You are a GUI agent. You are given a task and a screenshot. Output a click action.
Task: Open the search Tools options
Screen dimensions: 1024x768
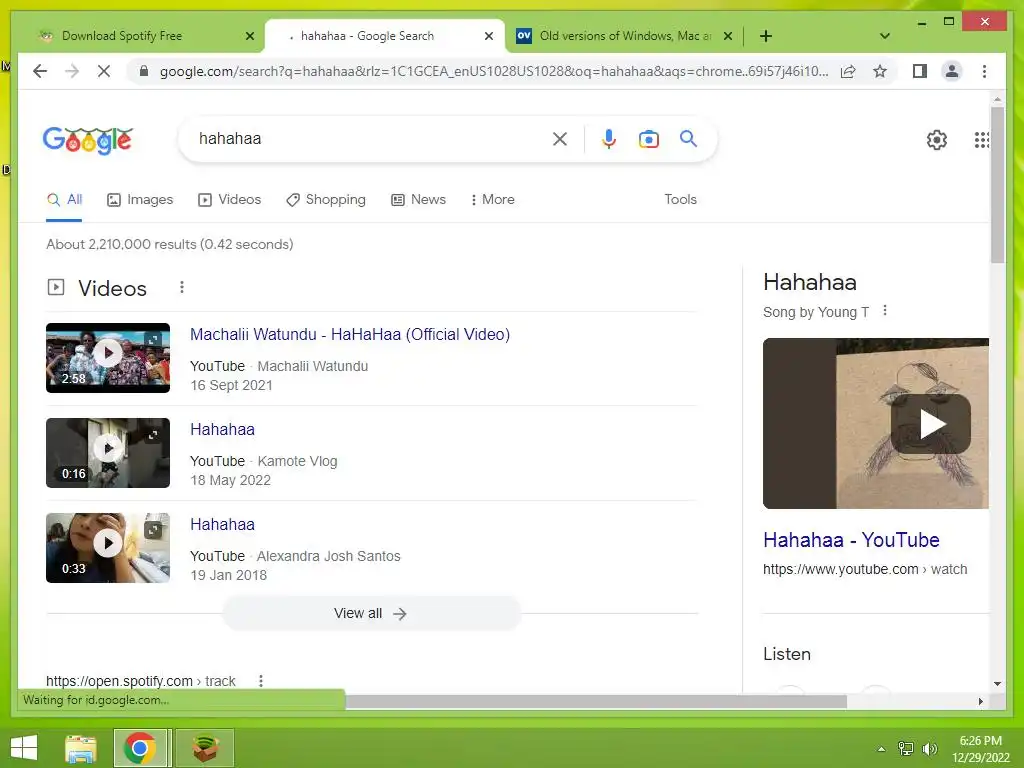pyautogui.click(x=680, y=200)
